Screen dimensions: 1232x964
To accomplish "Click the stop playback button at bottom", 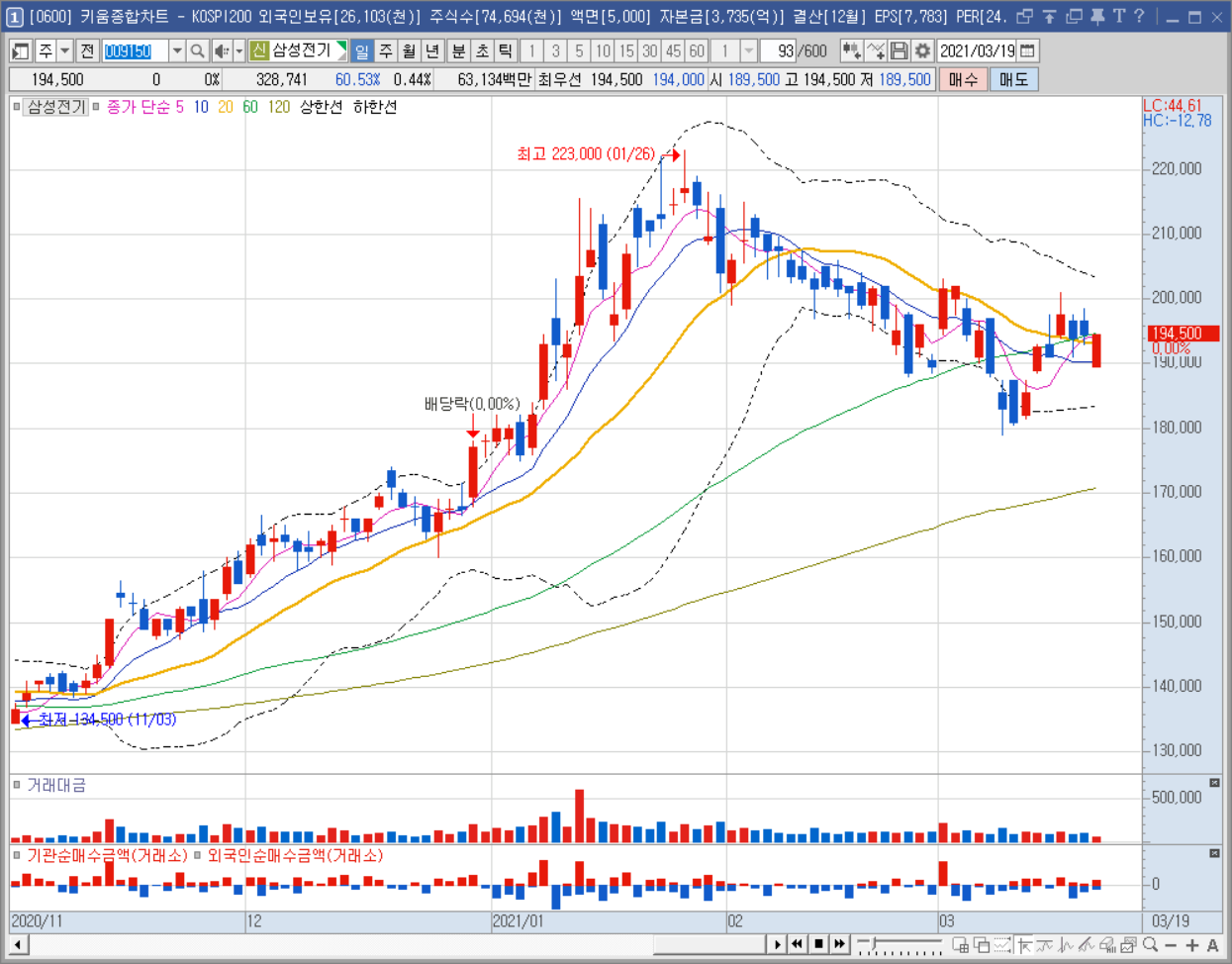I will click(x=819, y=944).
